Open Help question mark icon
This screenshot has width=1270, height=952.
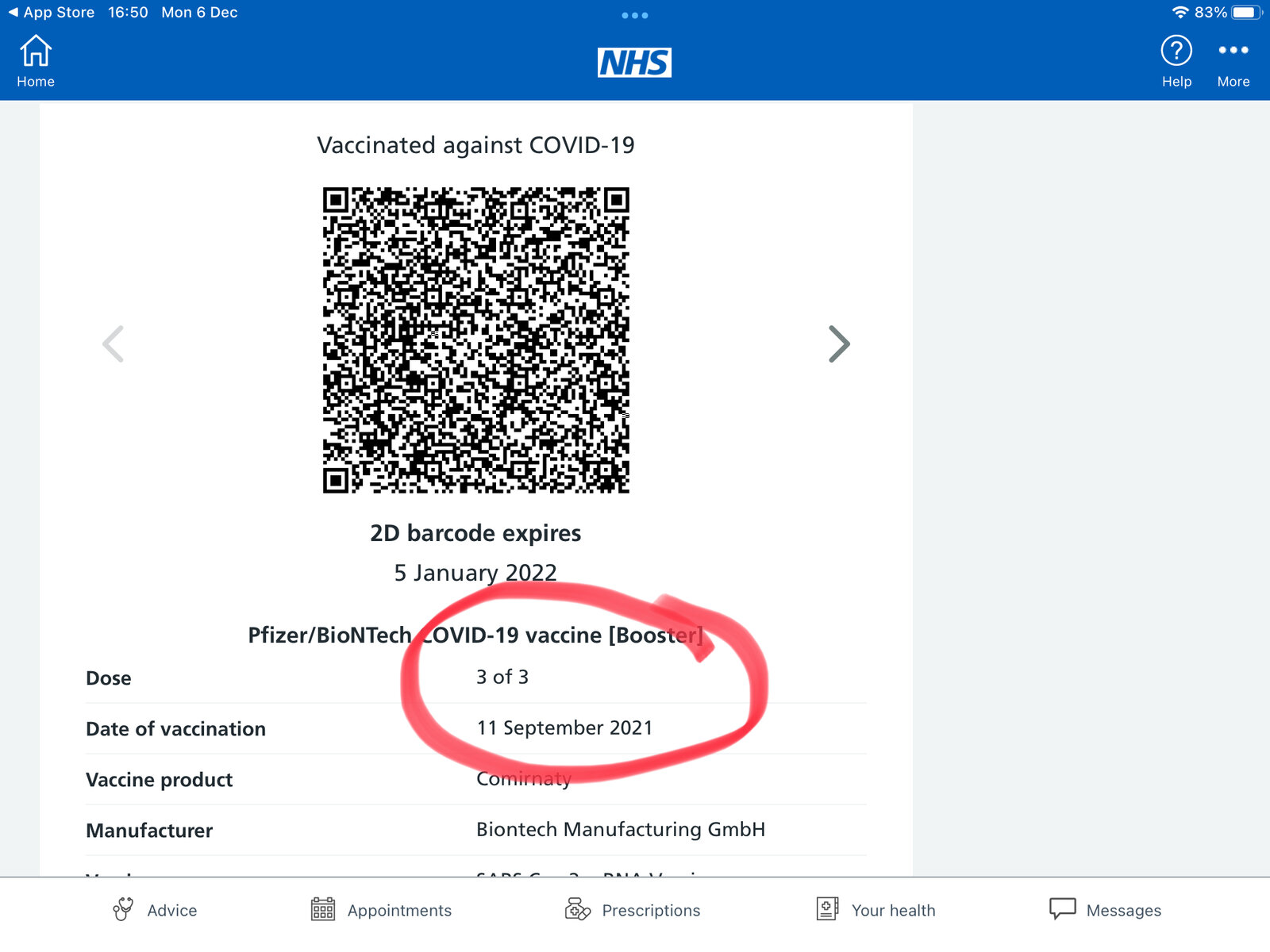1176,52
